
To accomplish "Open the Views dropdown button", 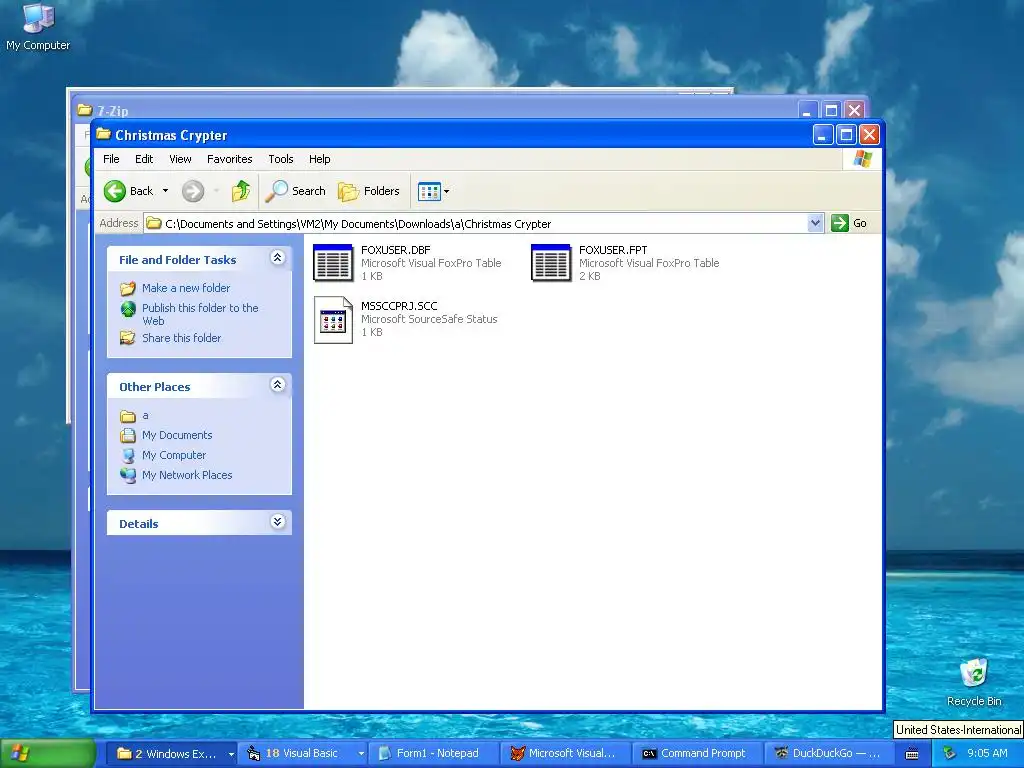I will click(434, 191).
